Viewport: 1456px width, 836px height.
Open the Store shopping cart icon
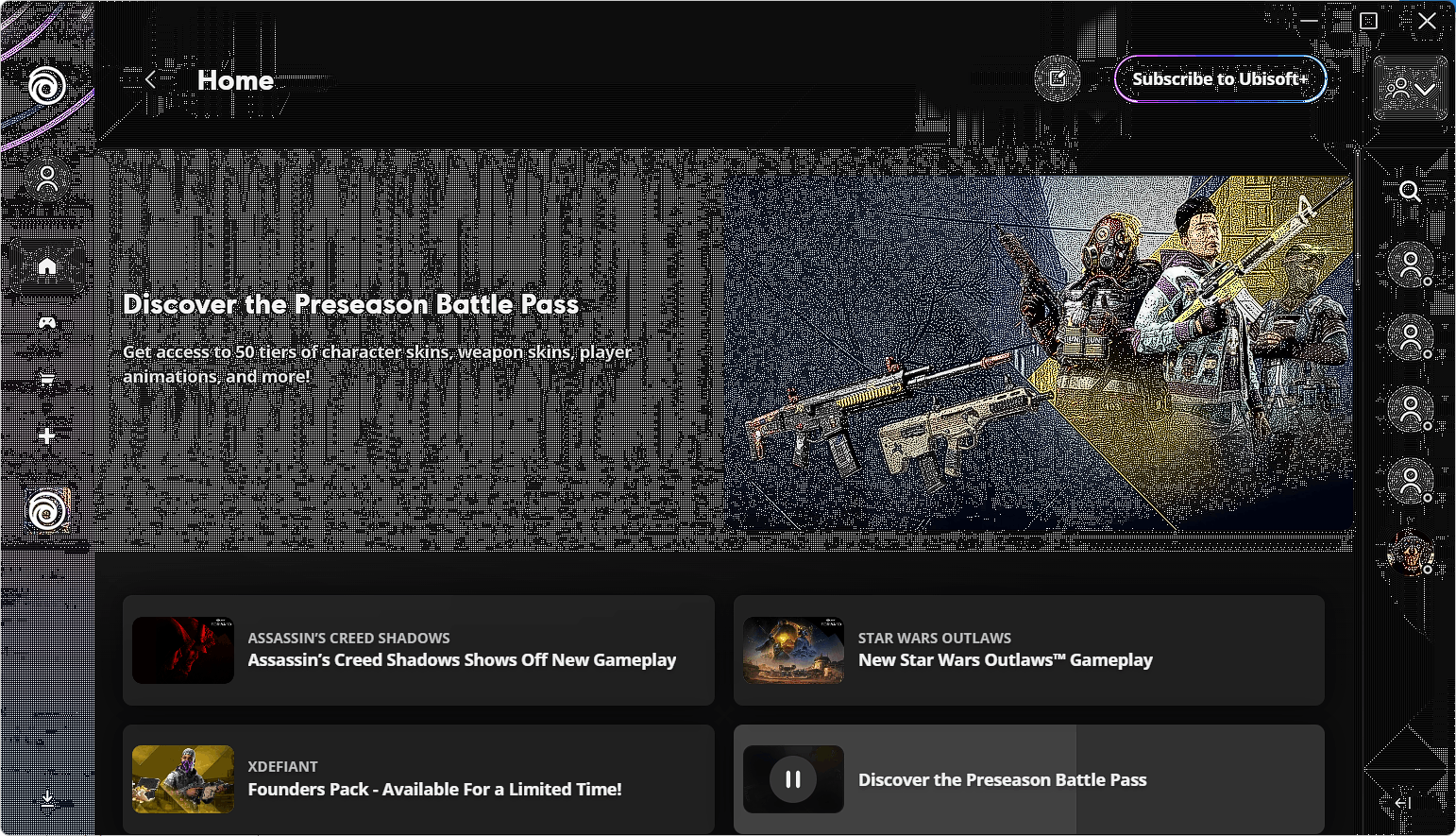coord(47,380)
